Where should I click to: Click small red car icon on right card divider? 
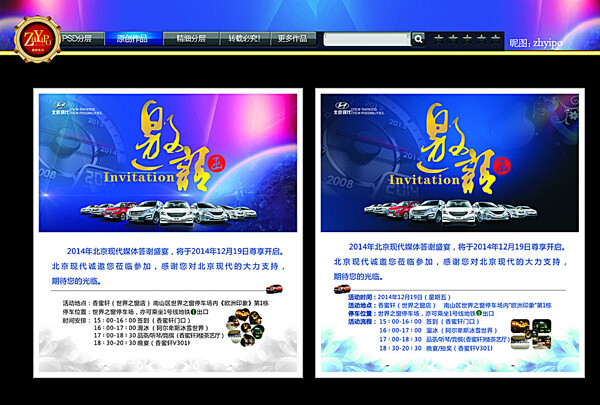click(x=342, y=289)
